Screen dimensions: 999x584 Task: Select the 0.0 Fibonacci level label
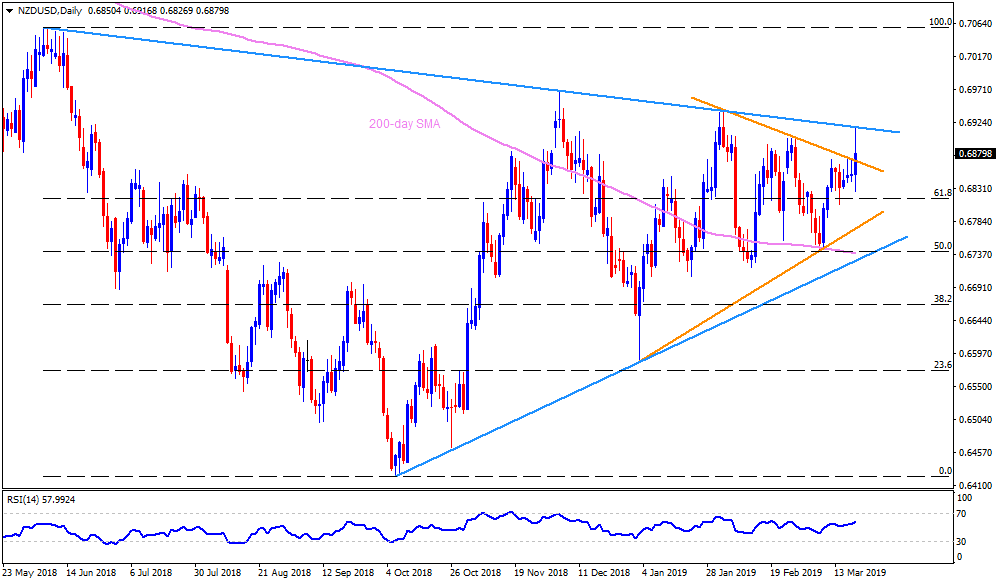[940, 471]
